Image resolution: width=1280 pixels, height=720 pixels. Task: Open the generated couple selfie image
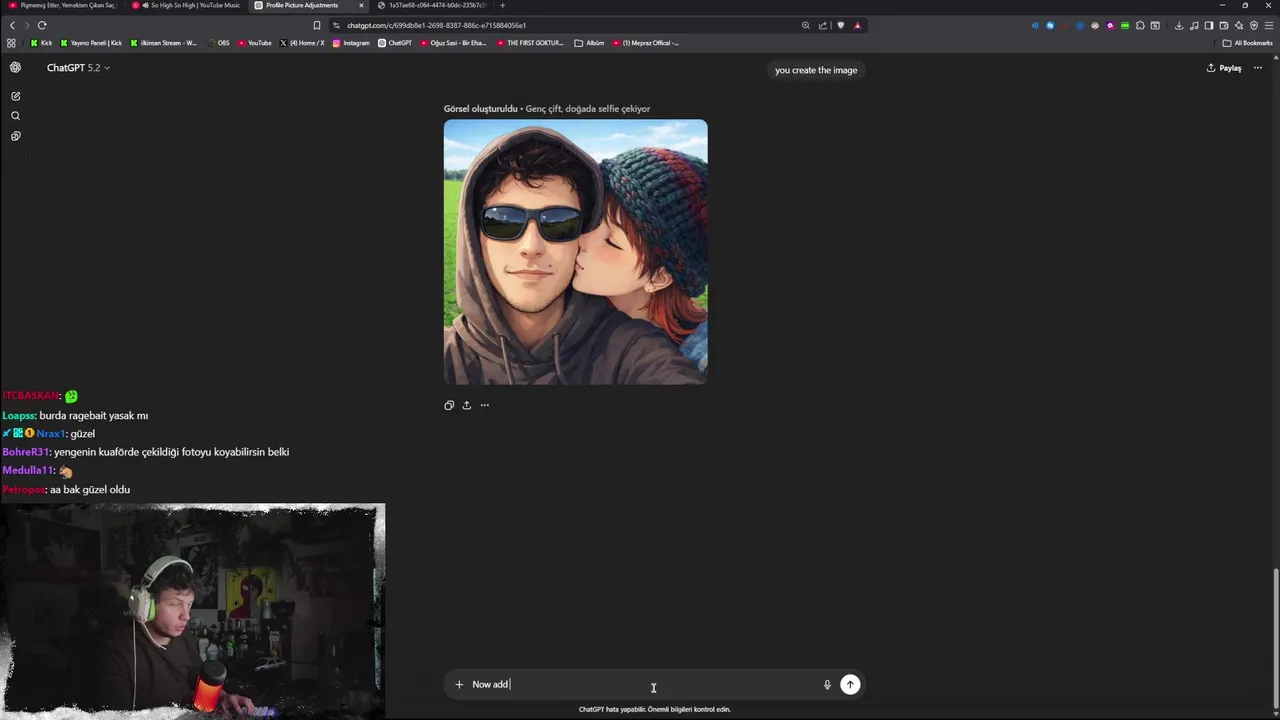coord(575,252)
